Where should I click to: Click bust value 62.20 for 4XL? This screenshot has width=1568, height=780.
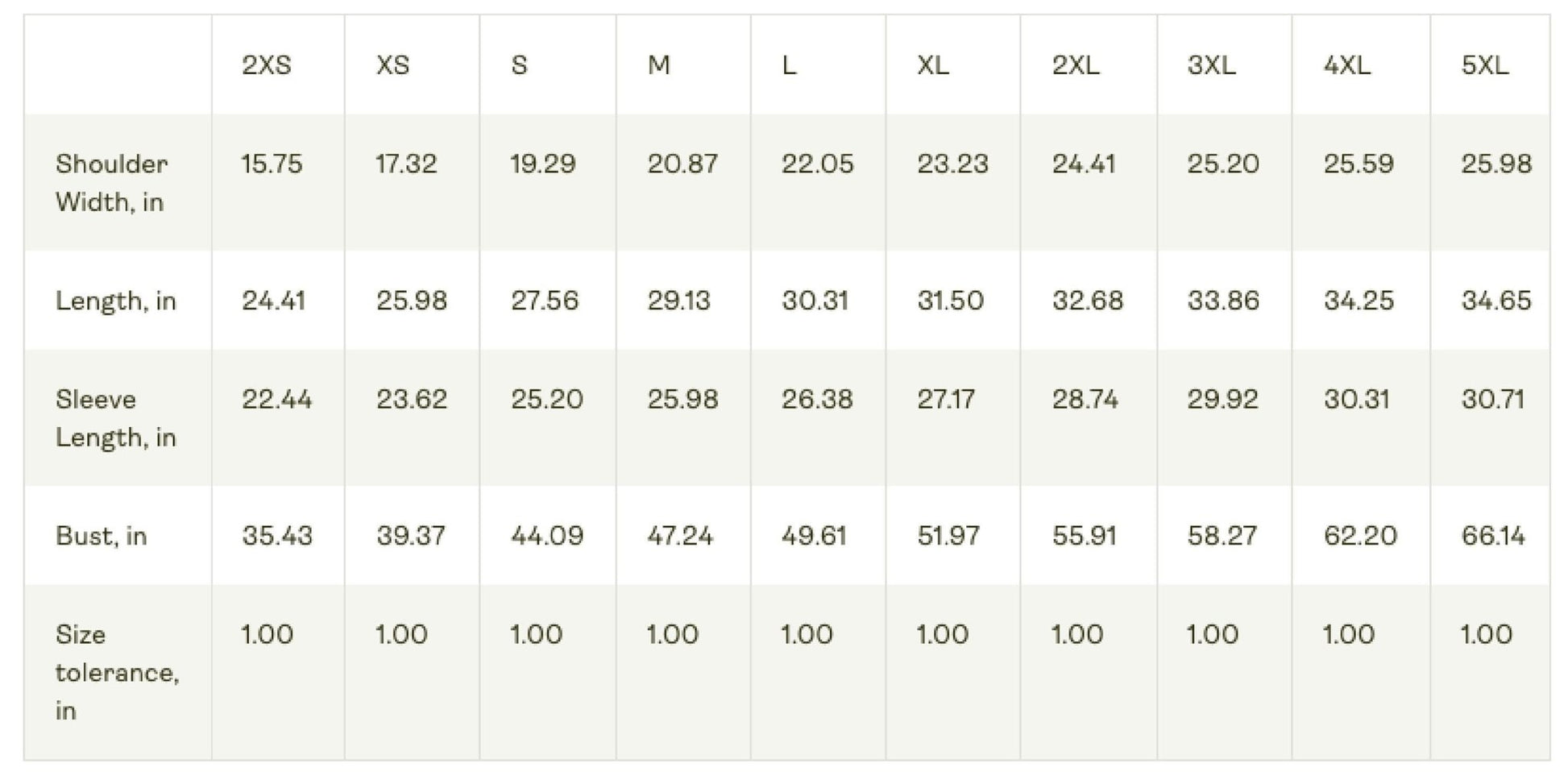pos(1360,536)
